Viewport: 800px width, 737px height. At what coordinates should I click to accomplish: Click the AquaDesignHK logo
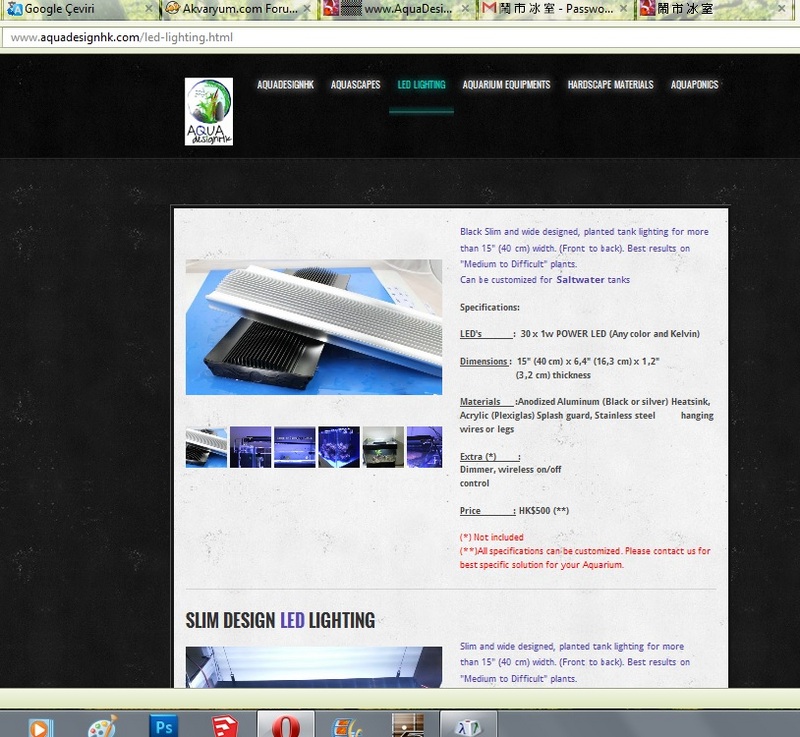(209, 112)
